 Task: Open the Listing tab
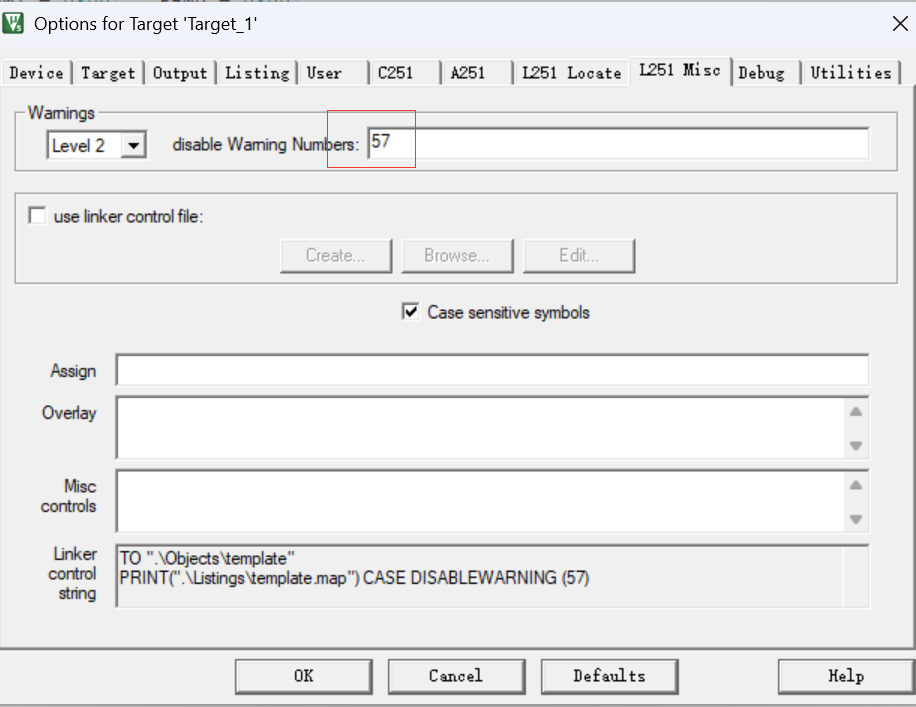pyautogui.click(x=257, y=73)
